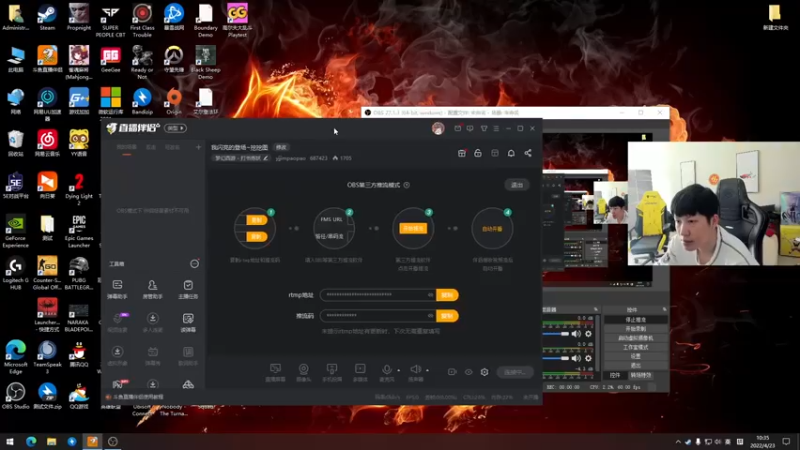
Task: Select the second scene tab in the left panel
Action: coord(151,147)
